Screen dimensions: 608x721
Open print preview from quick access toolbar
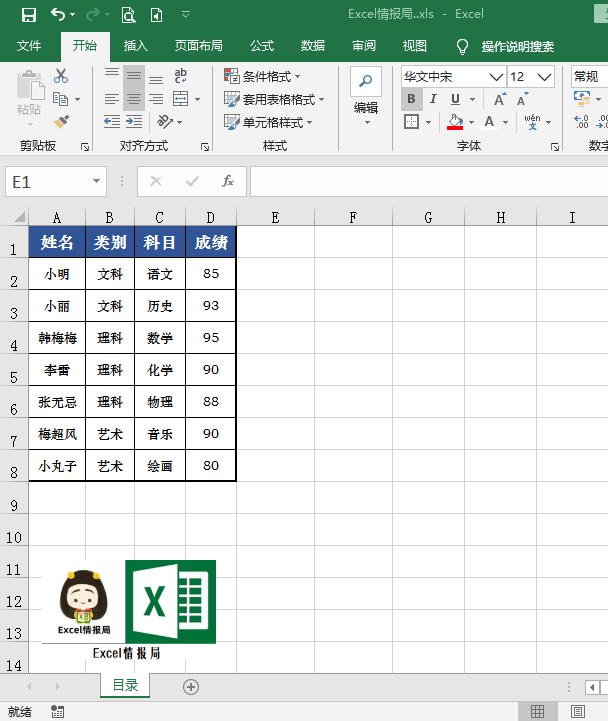(x=128, y=15)
